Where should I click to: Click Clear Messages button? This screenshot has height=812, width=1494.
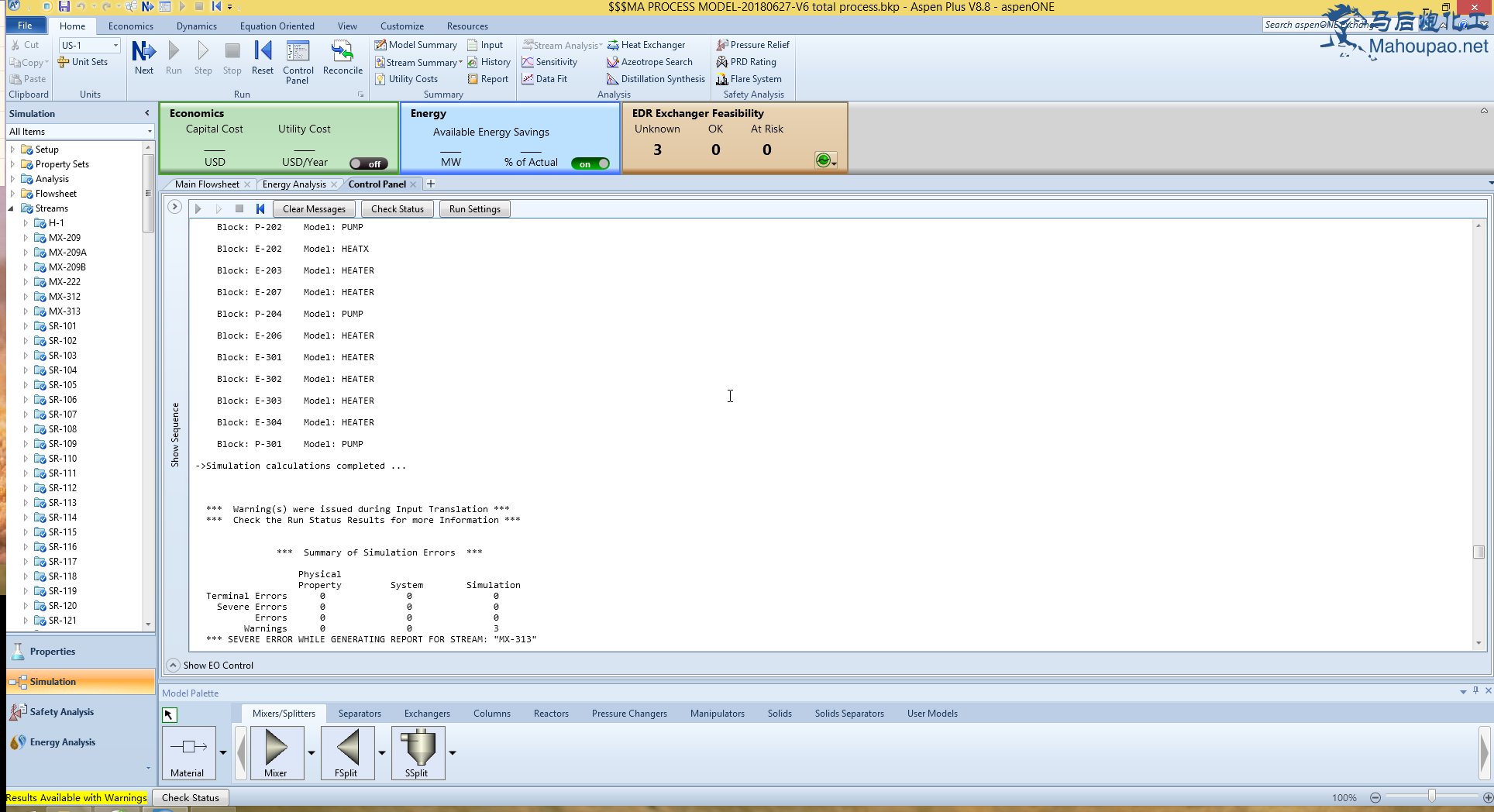[314, 208]
